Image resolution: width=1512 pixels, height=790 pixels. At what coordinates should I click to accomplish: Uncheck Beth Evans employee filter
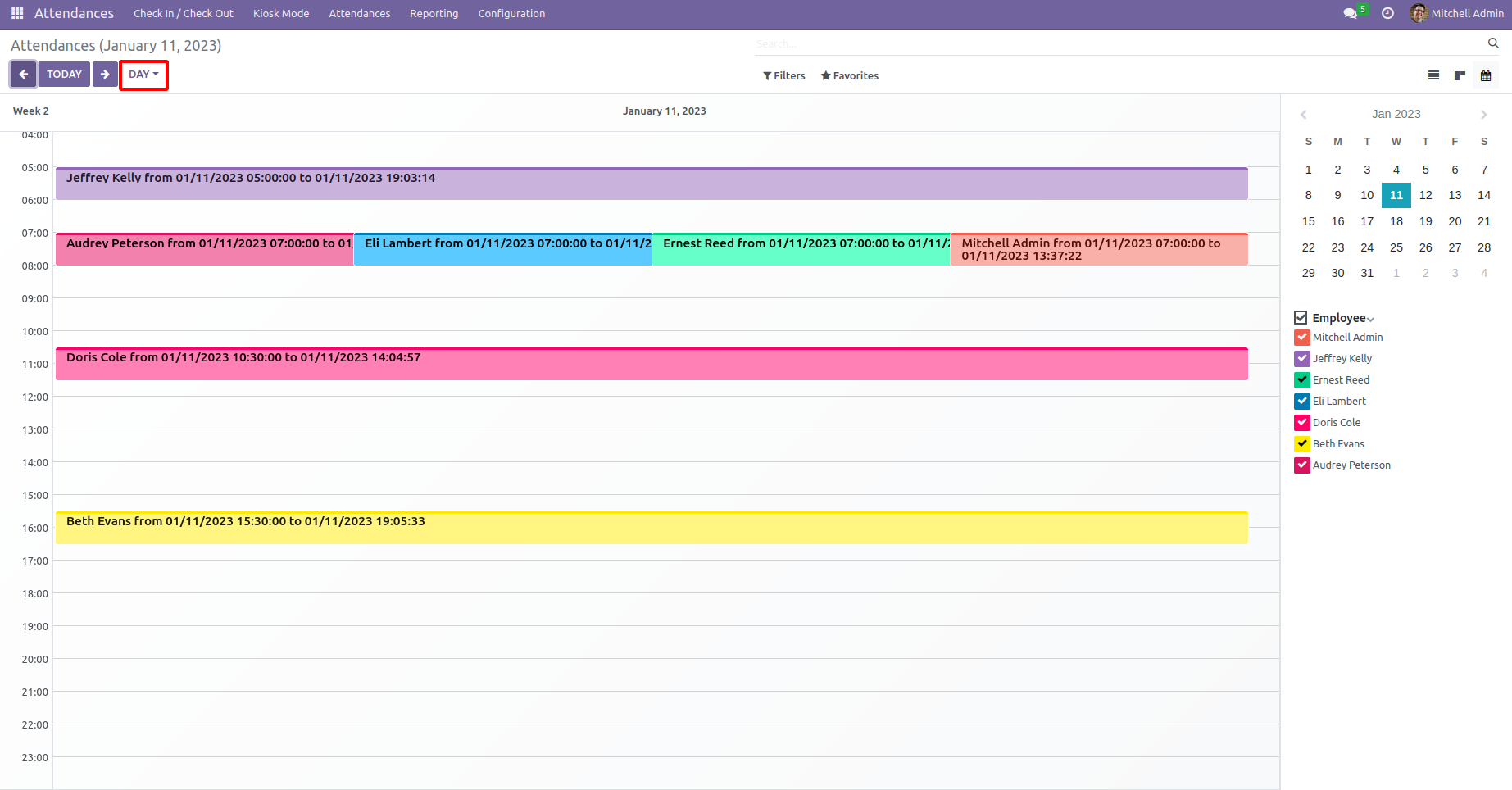click(1302, 444)
